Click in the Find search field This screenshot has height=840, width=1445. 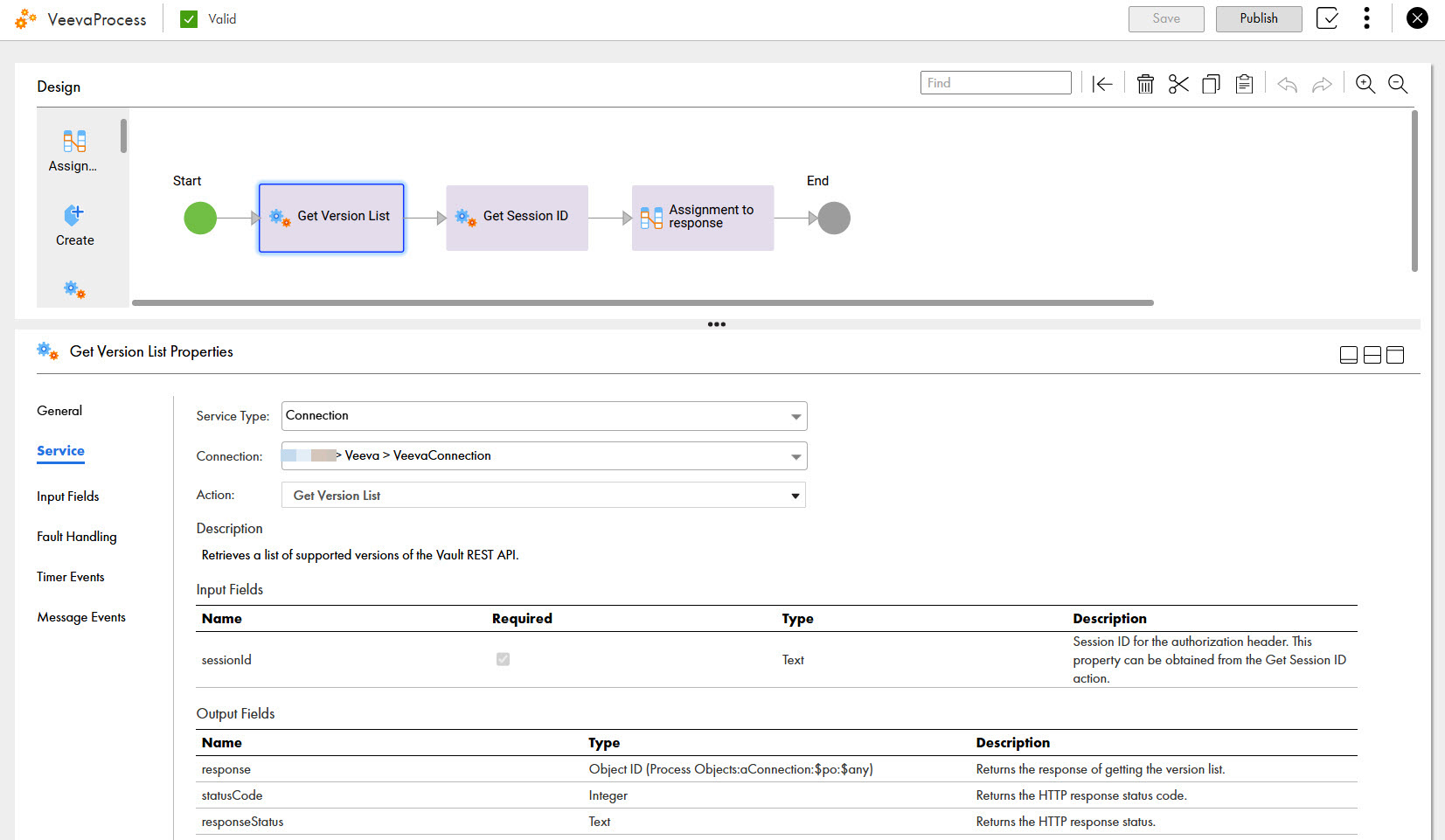click(996, 83)
